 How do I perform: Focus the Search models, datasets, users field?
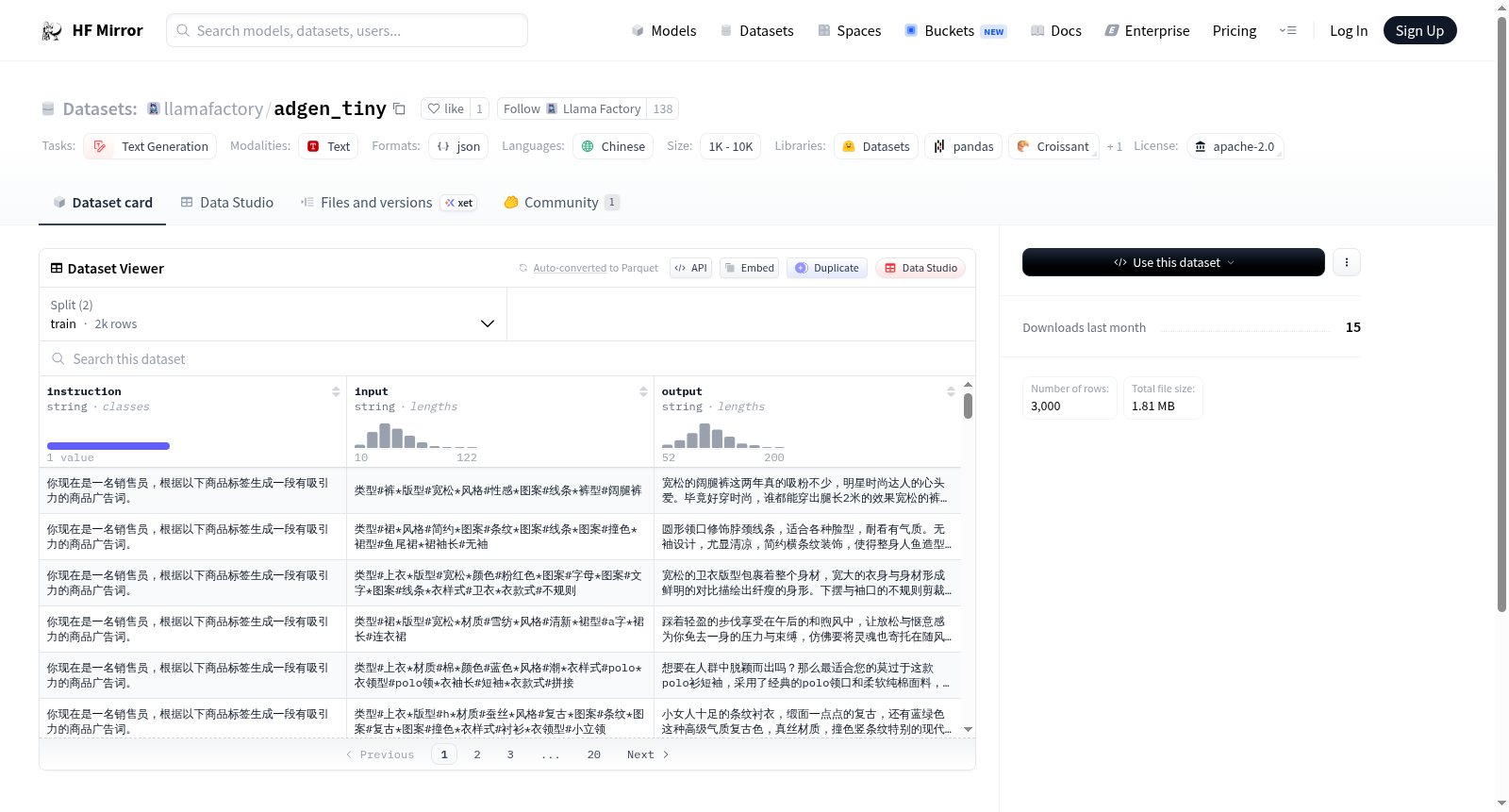pos(347,30)
